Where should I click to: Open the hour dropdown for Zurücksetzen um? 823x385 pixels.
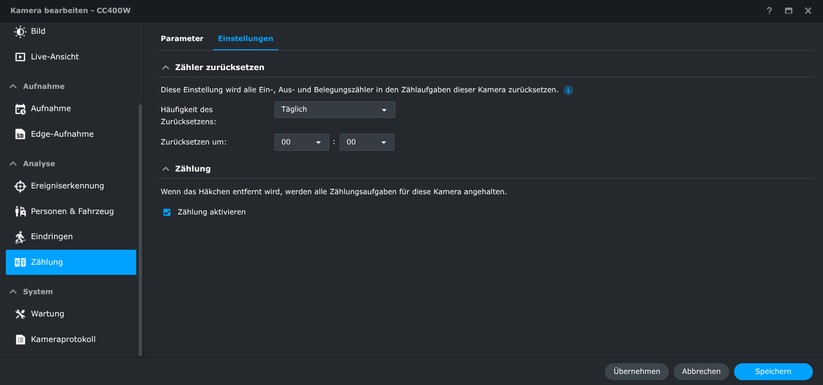301,142
